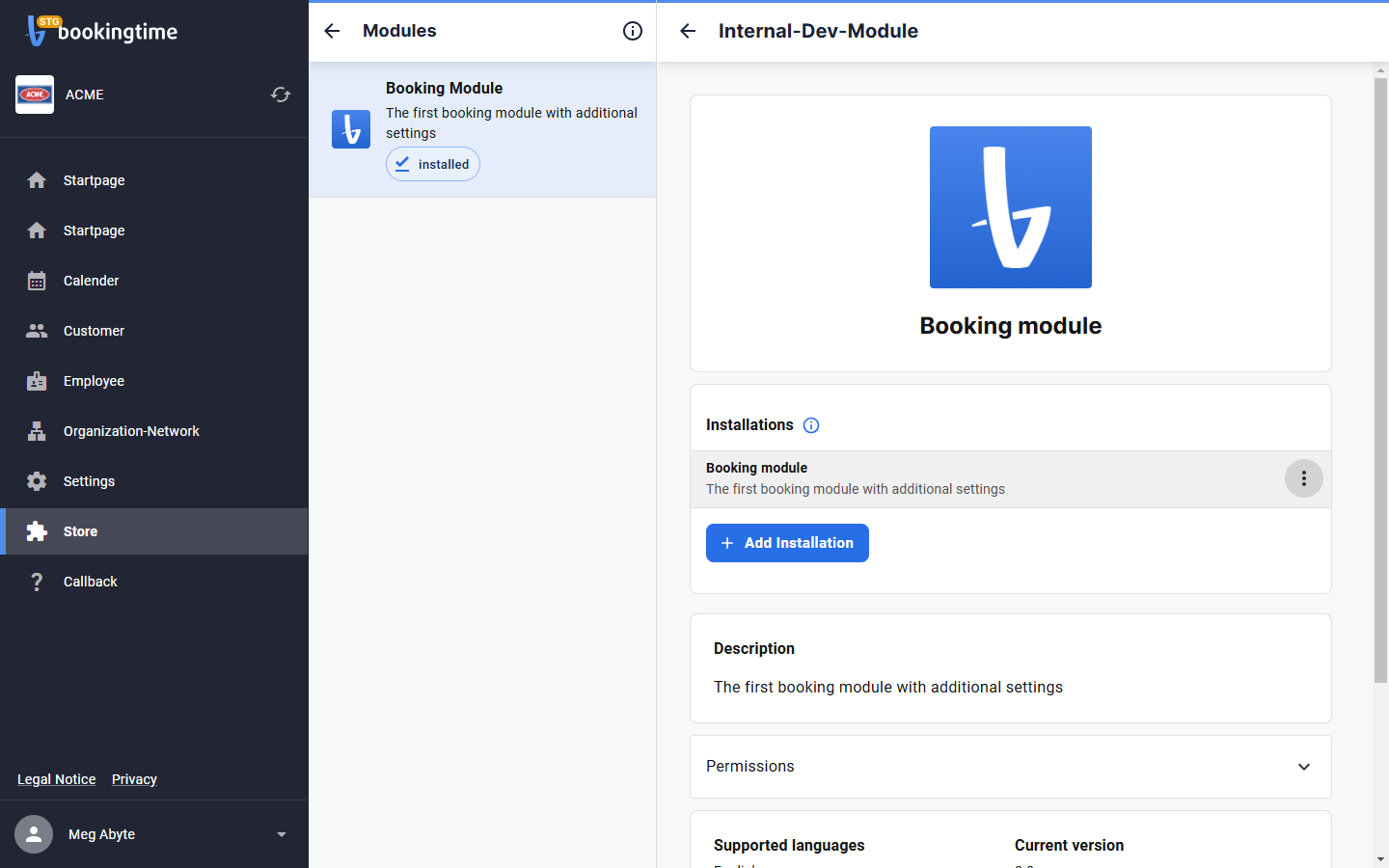Screen dimensions: 1389x868
Task: Open the Settings gear icon
Action: [37, 481]
